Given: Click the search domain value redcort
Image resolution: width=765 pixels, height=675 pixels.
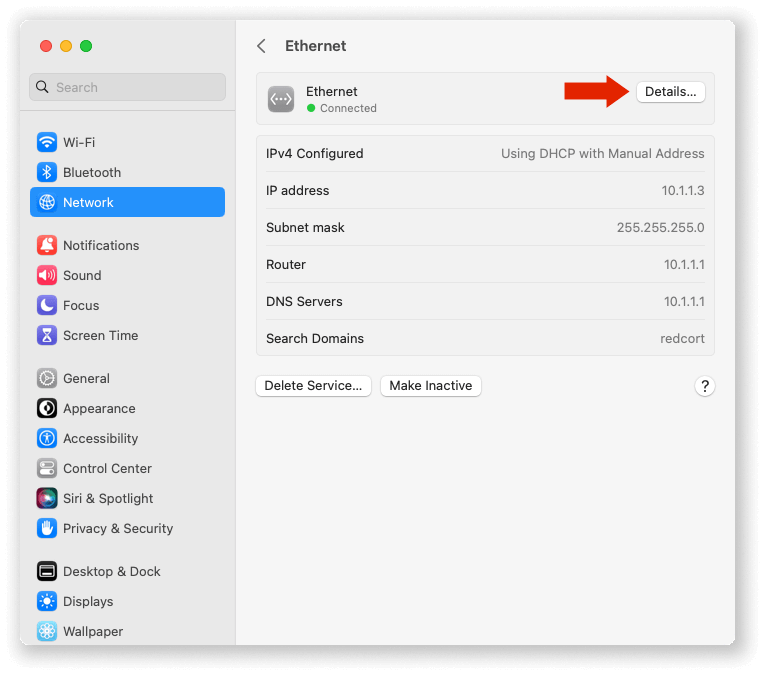Looking at the screenshot, I should coord(682,338).
